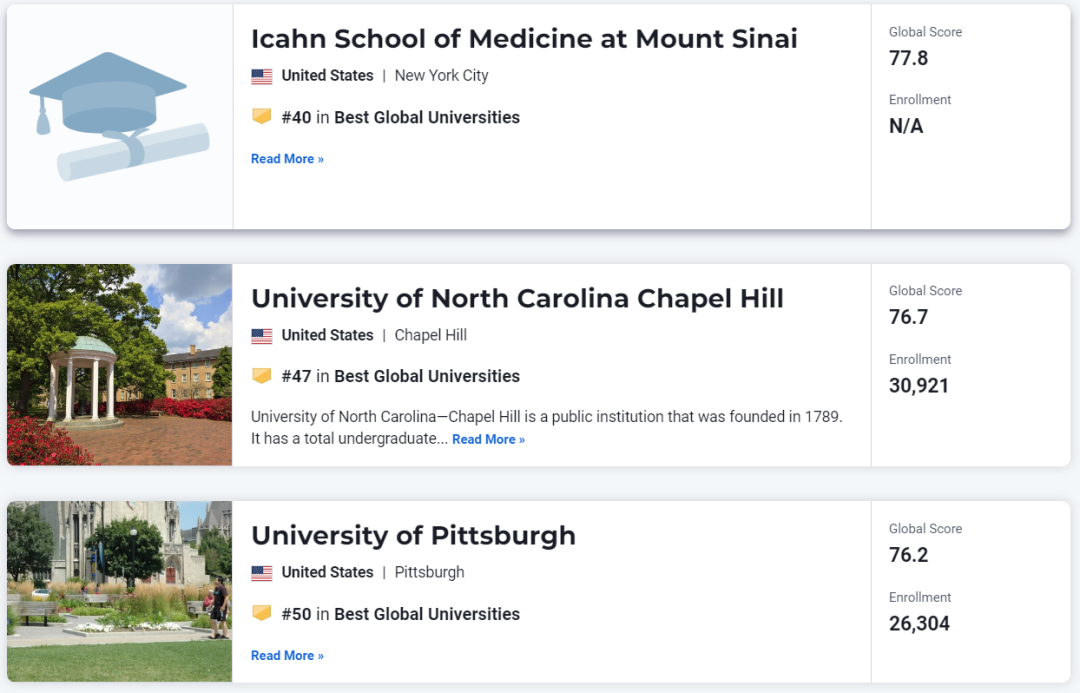
Task: Open University of Pittsburgh title link
Action: pos(413,536)
